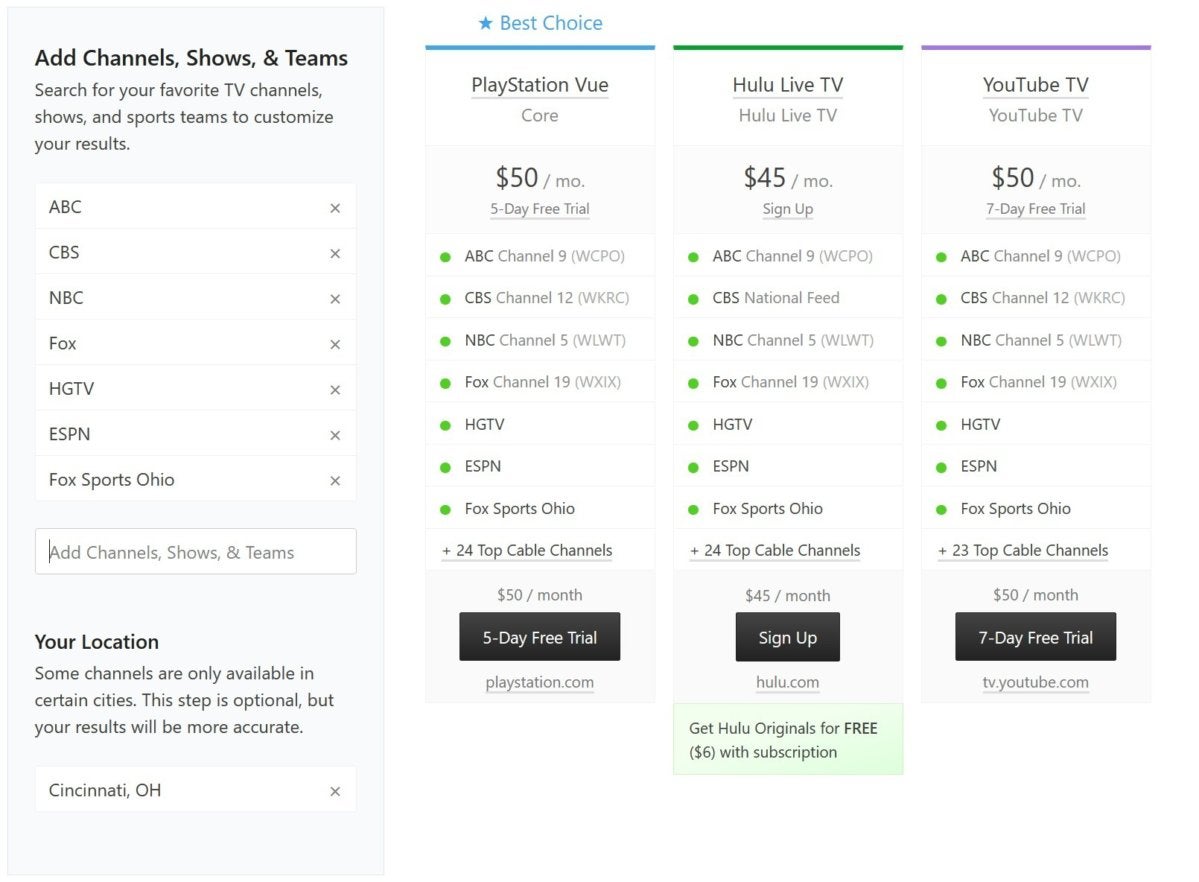The image size is (1199, 882).
Task: Expand PlayStation Vue 24 Top Cable Channels
Action: click(527, 551)
